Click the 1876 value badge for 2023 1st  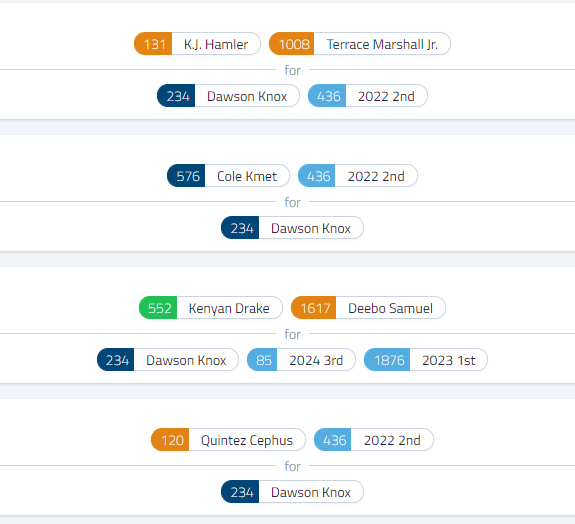coord(387,360)
